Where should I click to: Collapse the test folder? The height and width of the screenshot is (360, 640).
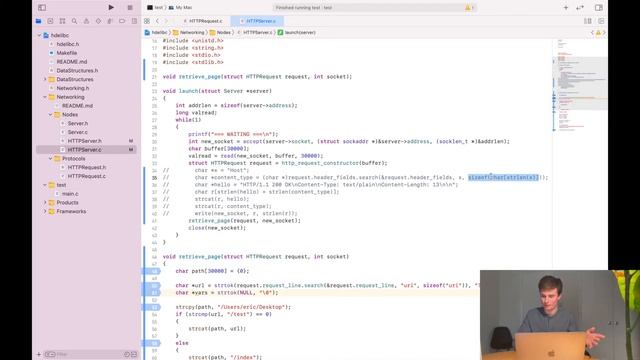pyautogui.click(x=45, y=185)
